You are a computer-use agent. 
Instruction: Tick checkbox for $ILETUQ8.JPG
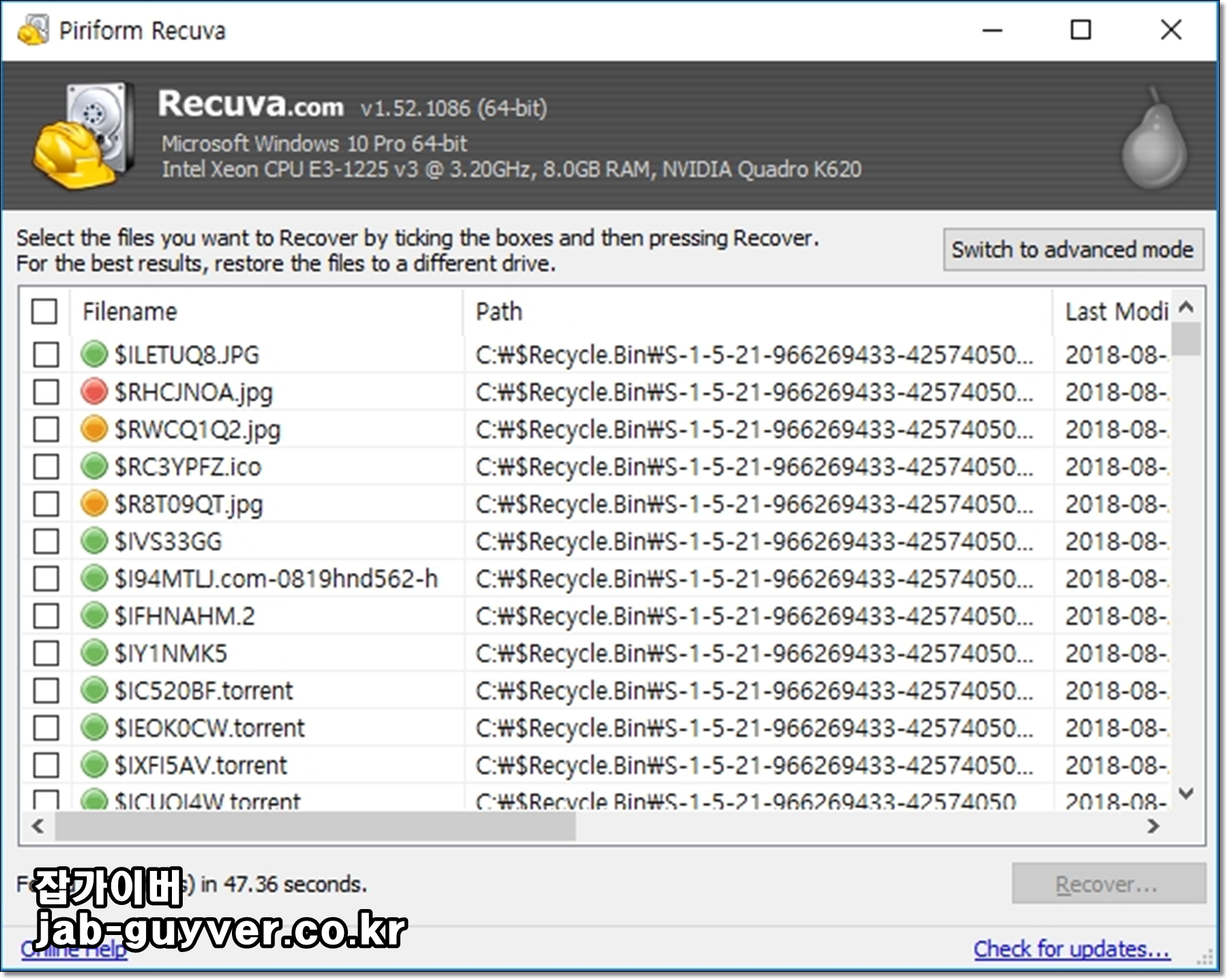click(x=46, y=355)
